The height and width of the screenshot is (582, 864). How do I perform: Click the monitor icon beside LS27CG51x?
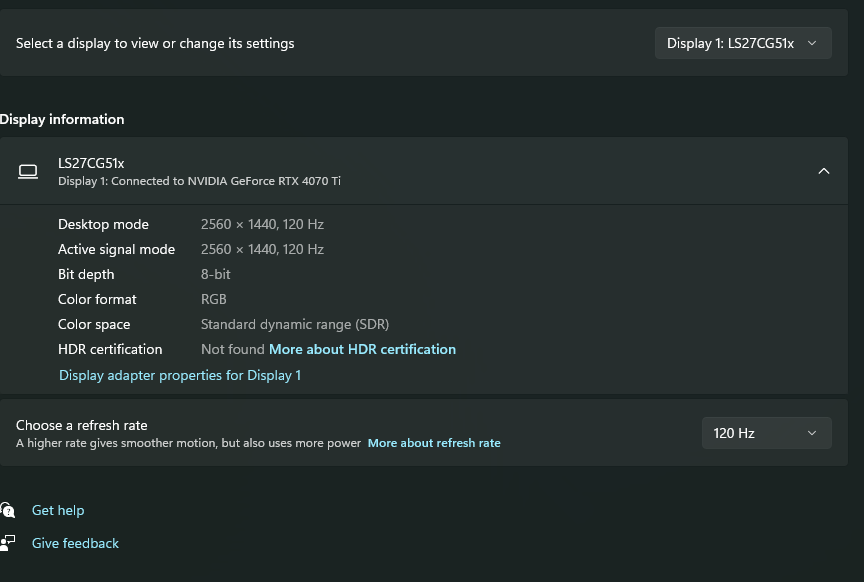point(28,172)
